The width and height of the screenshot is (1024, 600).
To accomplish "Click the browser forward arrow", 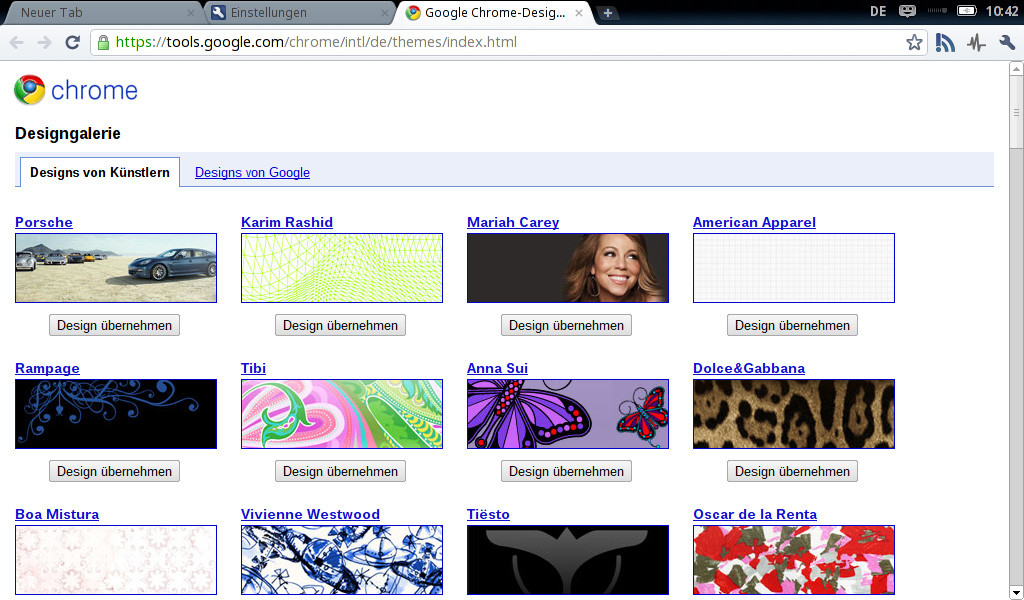I will [44, 42].
